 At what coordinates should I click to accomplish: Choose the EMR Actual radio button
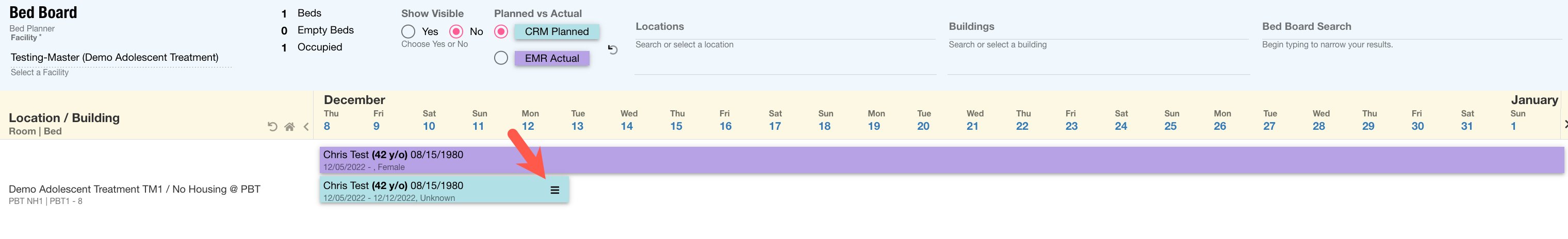501,58
